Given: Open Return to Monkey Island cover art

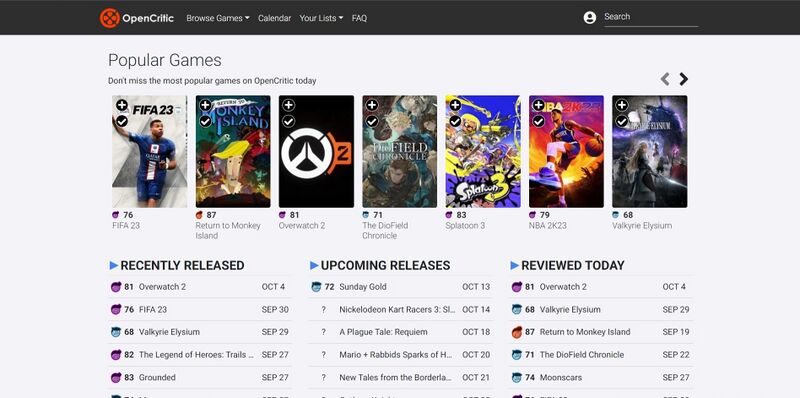Looking at the screenshot, I should click(x=233, y=152).
